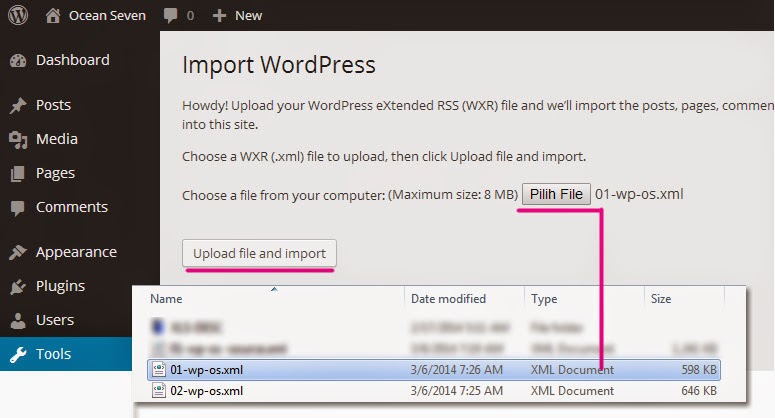Click the 646 KB size value
This screenshot has width=775, height=418.
coord(699,391)
